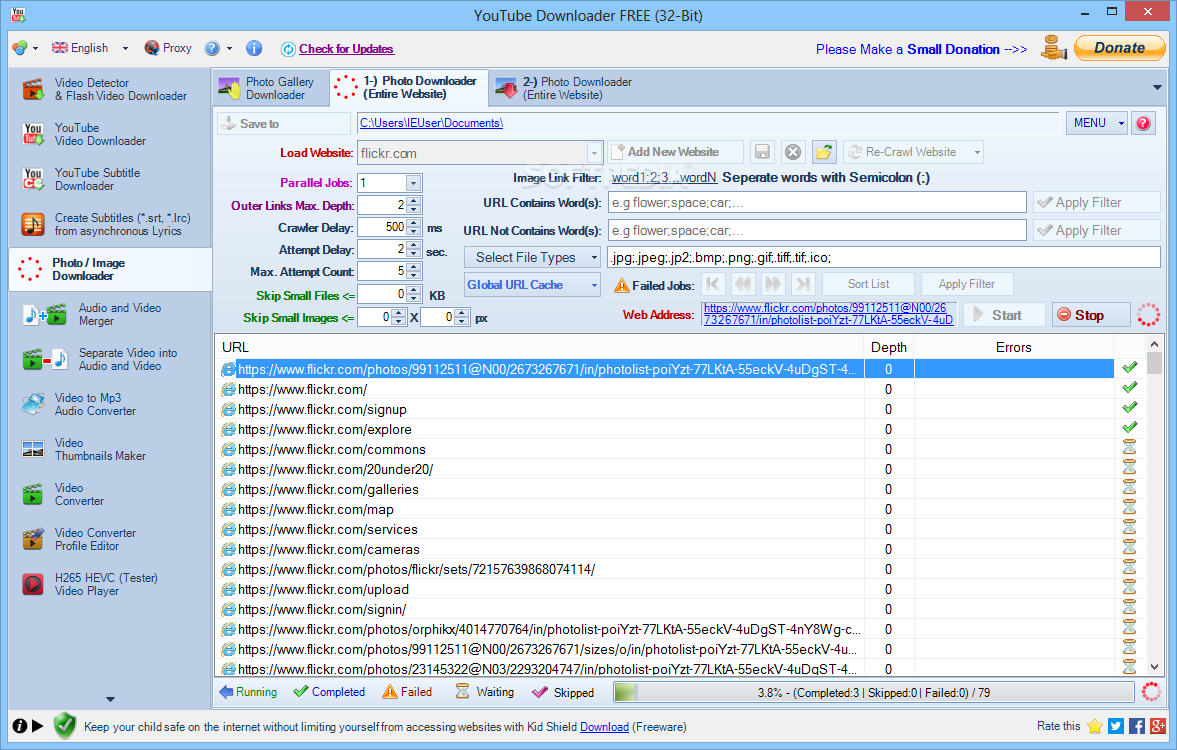Adjust the Crawler Delay stepper
1177x750 pixels.
click(414, 227)
